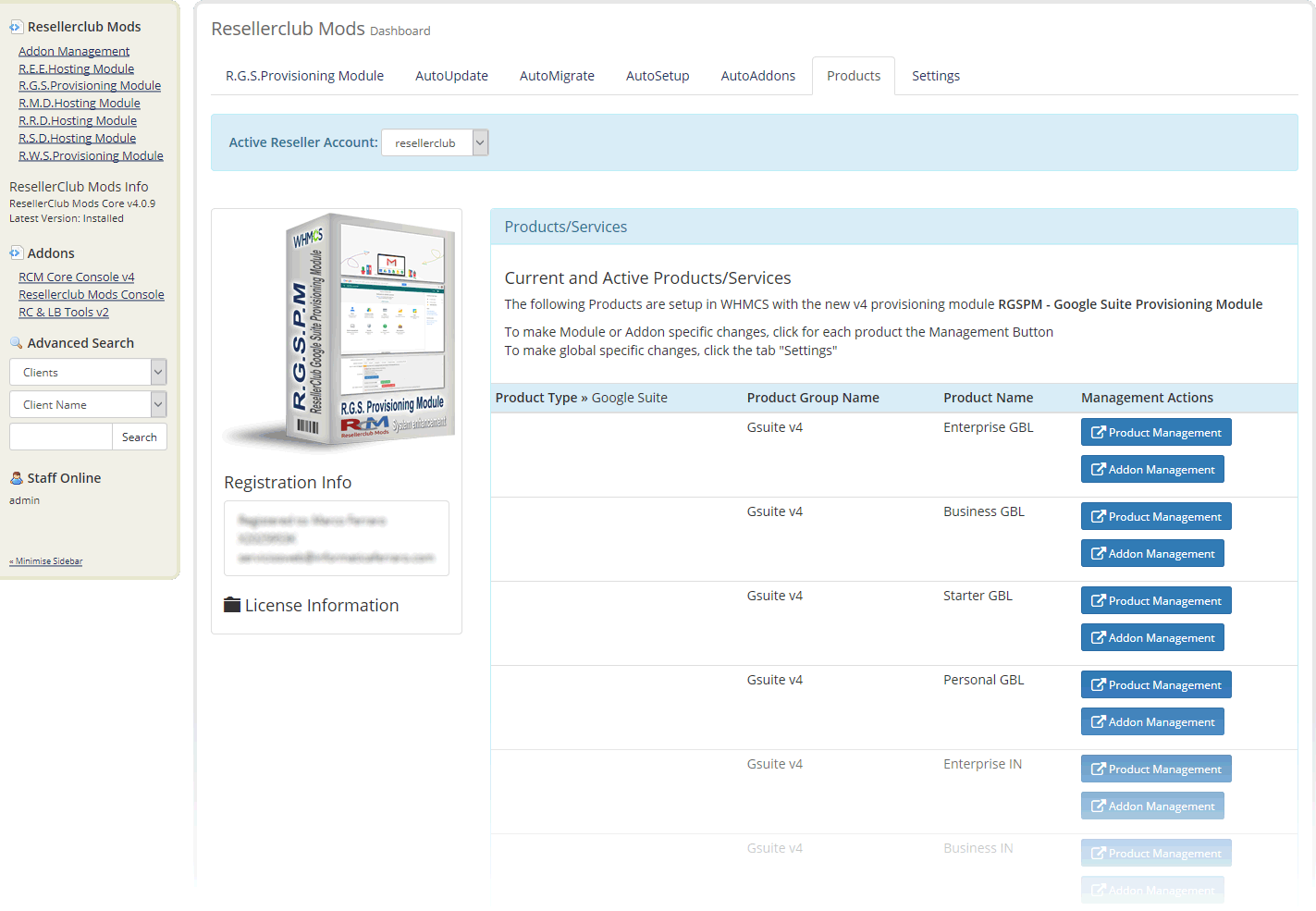Viewport: 1316px width, 911px height.
Task: Open R.G.S.Provisioning Module sidebar link
Action: point(90,85)
